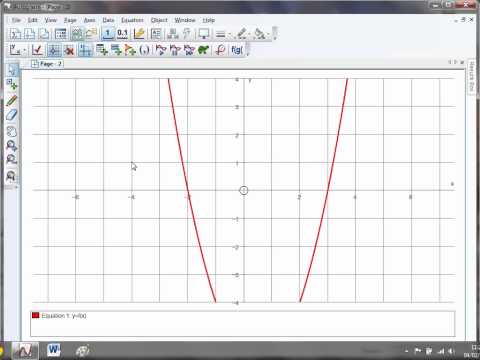
Task: Click the red Equation 1 colour swatch
Action: (35, 315)
